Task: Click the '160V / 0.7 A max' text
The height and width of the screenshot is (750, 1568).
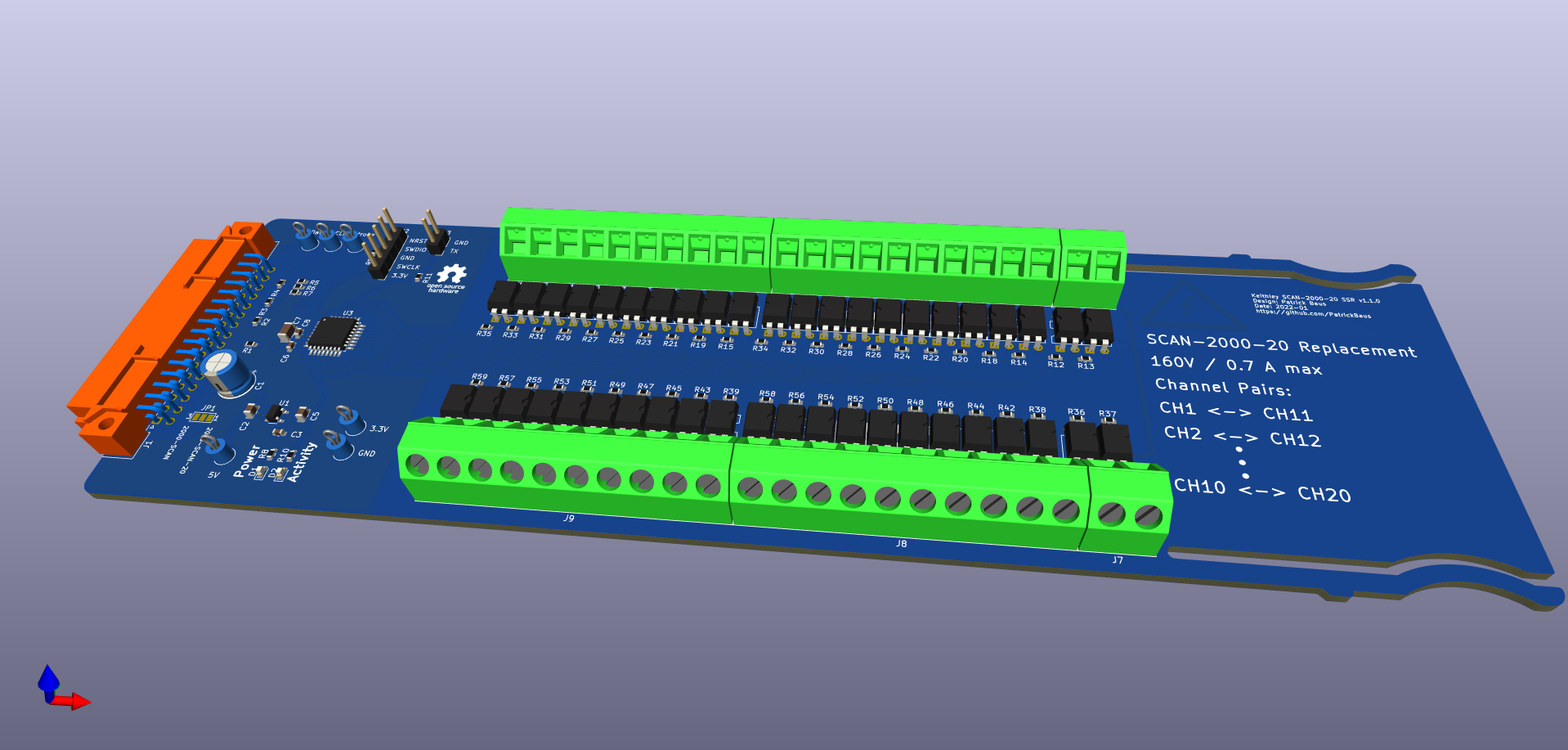Action: pyautogui.click(x=1236, y=365)
